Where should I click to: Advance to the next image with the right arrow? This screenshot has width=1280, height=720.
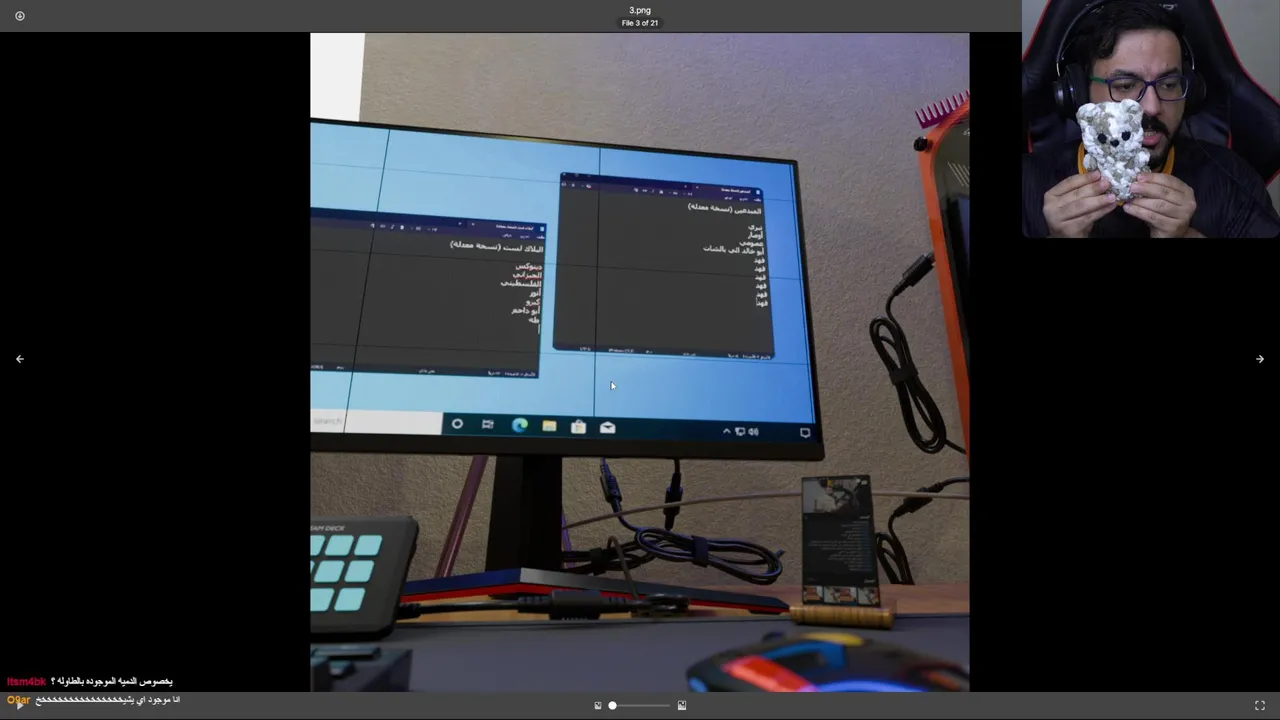click(1260, 359)
